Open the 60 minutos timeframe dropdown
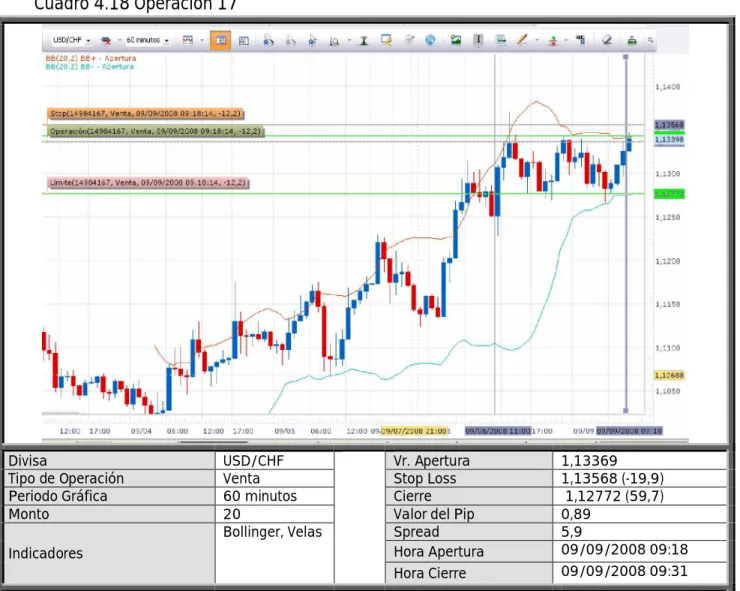This screenshot has height=591, width=740. pos(147,40)
